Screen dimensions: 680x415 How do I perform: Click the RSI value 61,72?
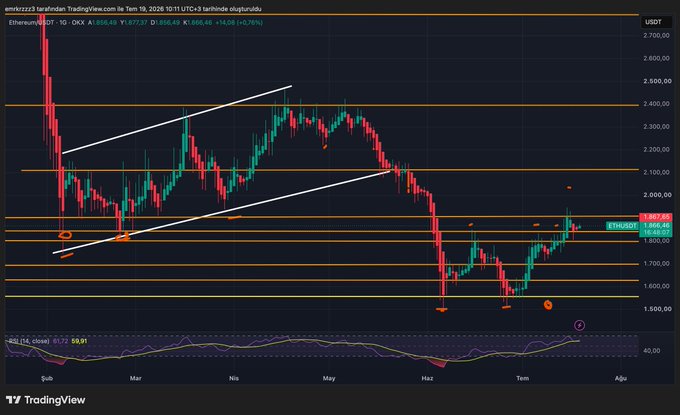(60, 341)
